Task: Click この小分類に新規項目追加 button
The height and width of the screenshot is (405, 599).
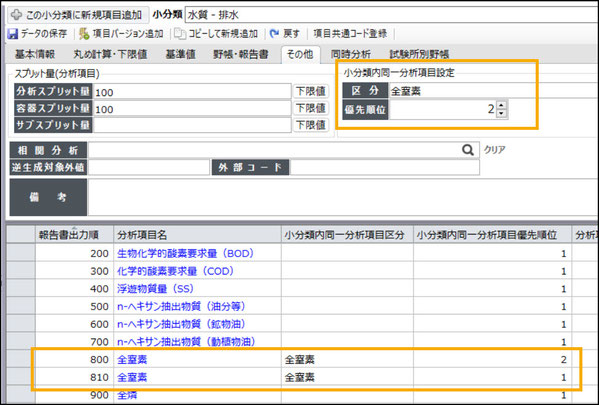Action: tap(78, 15)
